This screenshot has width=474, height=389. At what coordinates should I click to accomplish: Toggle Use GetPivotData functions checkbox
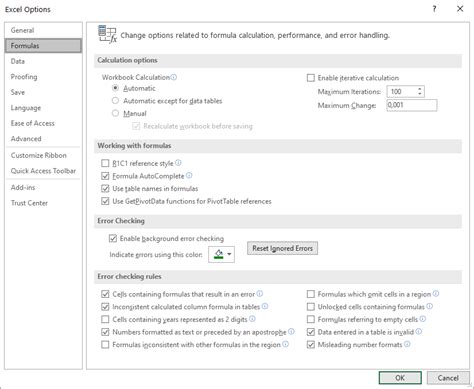pos(105,201)
